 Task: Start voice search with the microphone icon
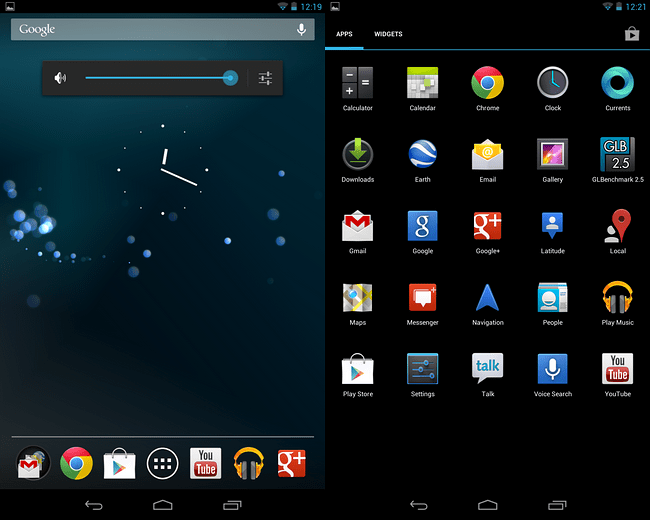[x=301, y=29]
